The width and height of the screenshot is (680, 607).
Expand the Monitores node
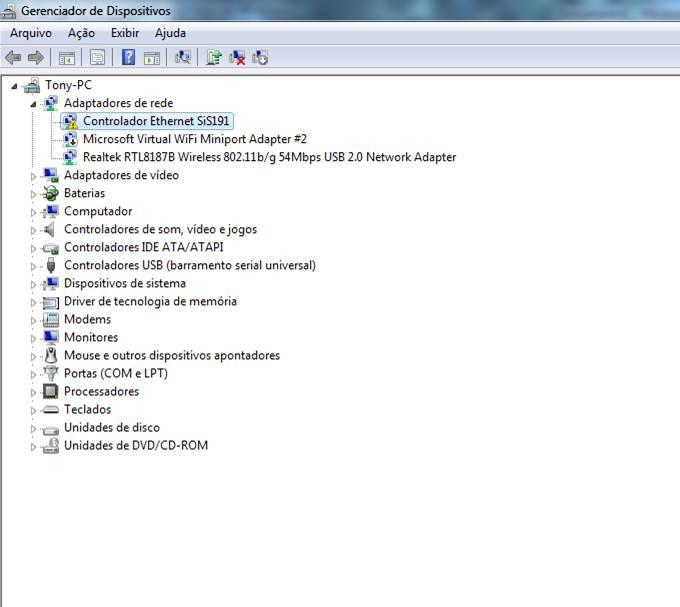coord(33,338)
